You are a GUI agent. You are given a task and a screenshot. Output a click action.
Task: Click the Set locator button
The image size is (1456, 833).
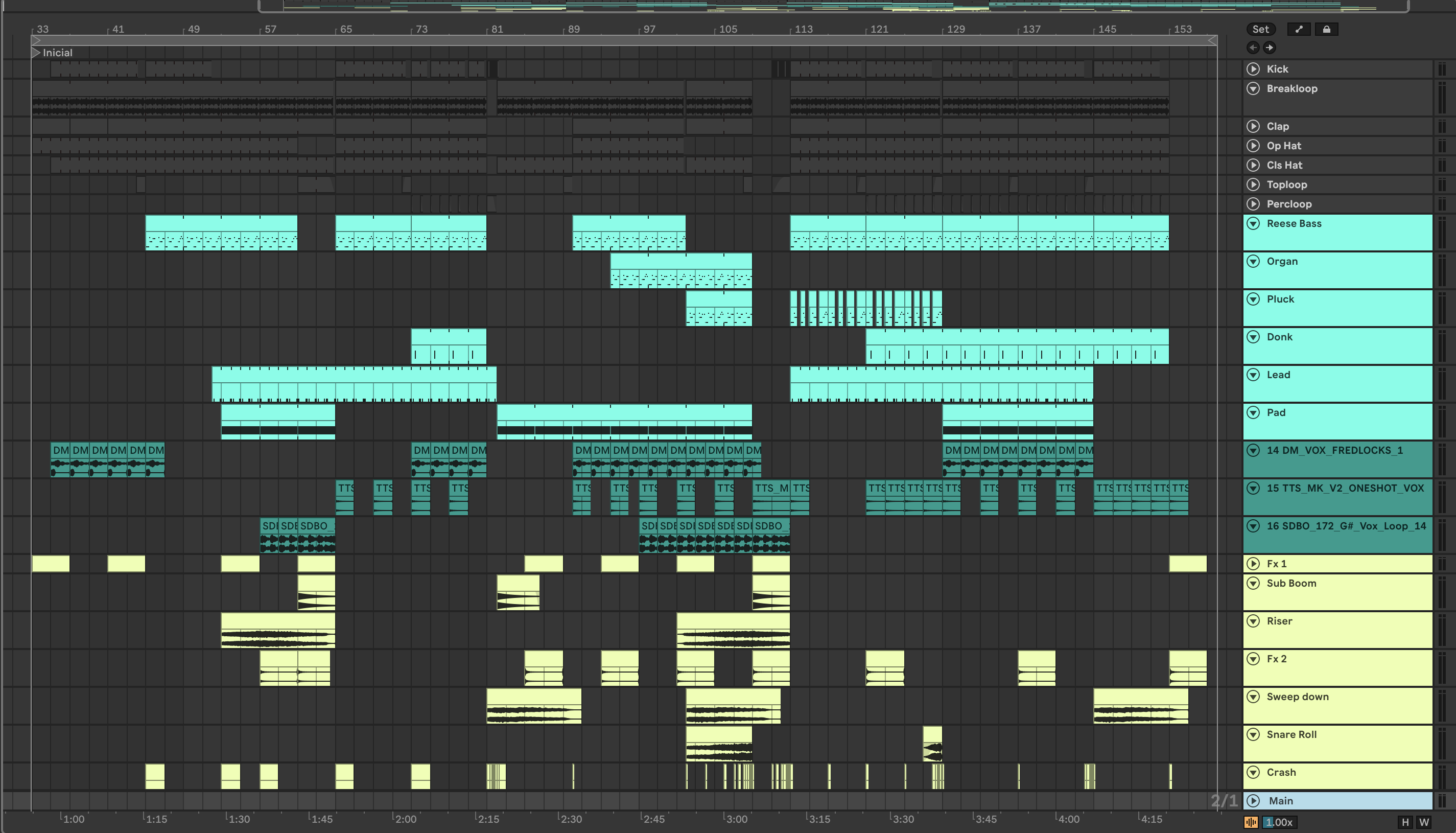(1260, 29)
